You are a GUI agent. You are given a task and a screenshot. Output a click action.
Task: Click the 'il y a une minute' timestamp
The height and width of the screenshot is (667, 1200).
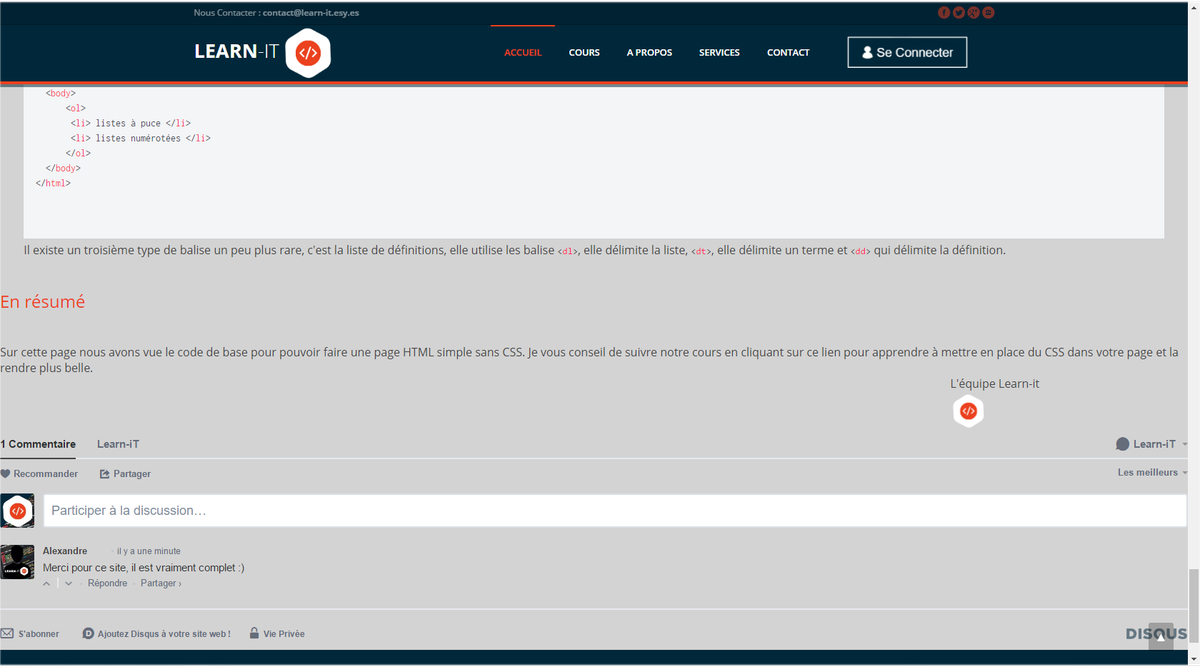[149, 551]
